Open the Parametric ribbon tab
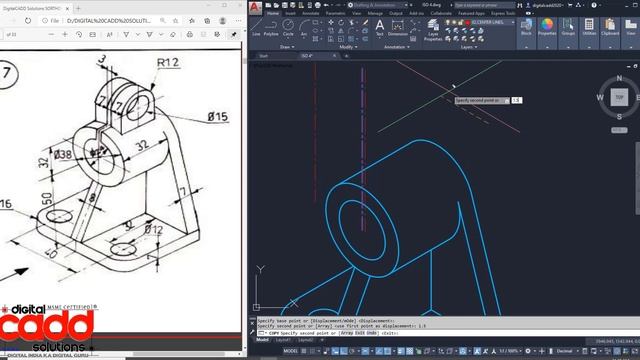This screenshot has width=640, height=360. point(335,13)
